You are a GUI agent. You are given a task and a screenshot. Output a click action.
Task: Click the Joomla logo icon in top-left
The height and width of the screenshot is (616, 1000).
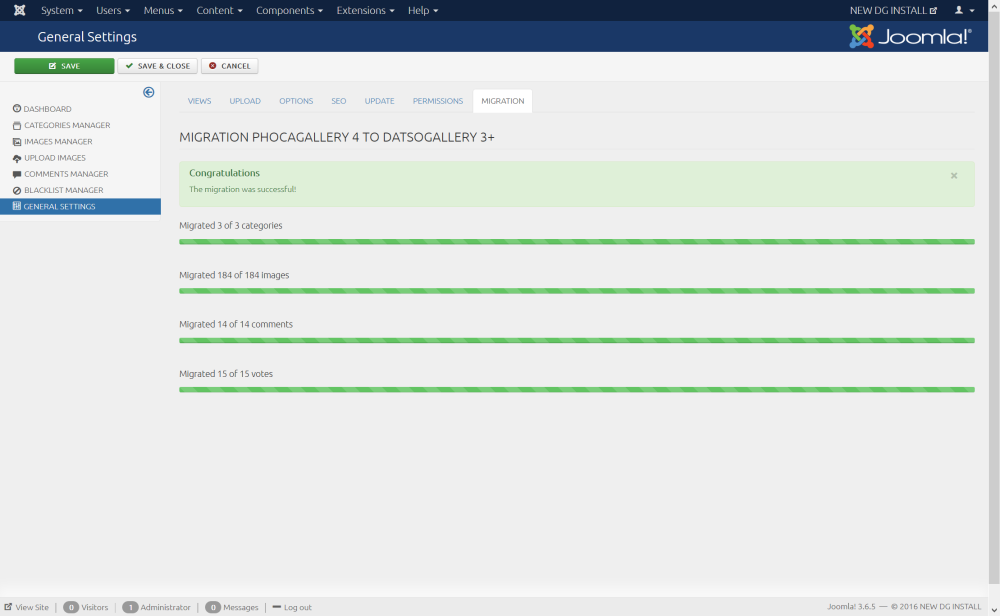pyautogui.click(x=19, y=10)
